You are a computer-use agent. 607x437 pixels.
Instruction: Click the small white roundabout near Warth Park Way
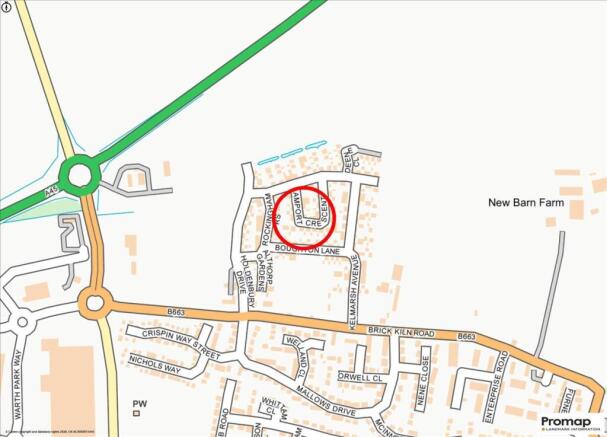(x=22, y=322)
